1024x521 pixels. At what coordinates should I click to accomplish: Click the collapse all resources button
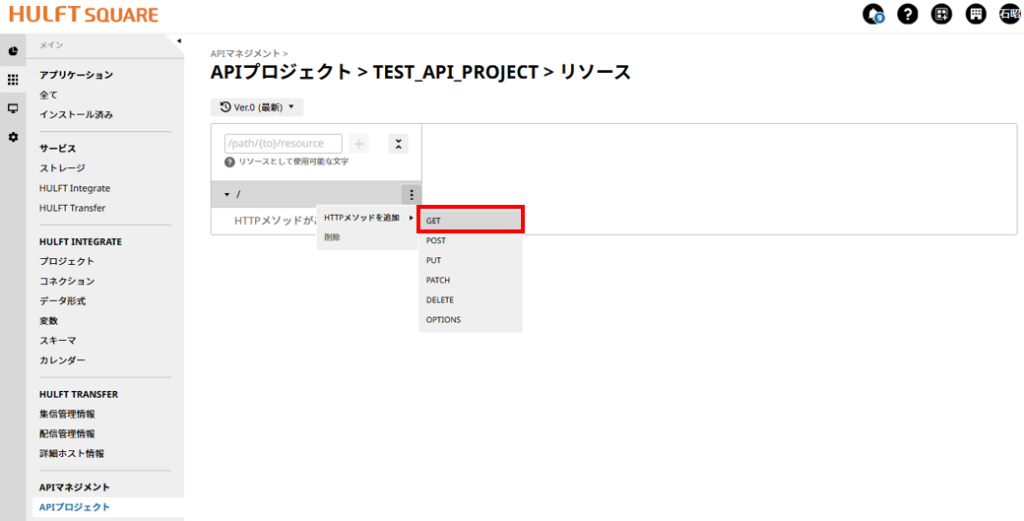pos(398,144)
